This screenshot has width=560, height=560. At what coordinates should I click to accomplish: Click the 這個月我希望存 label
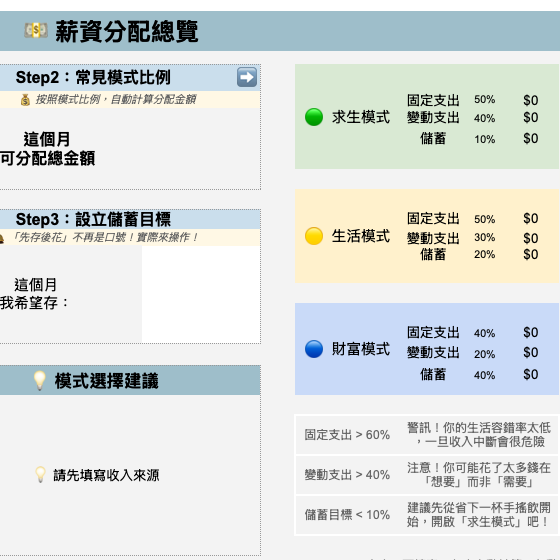coord(34,294)
